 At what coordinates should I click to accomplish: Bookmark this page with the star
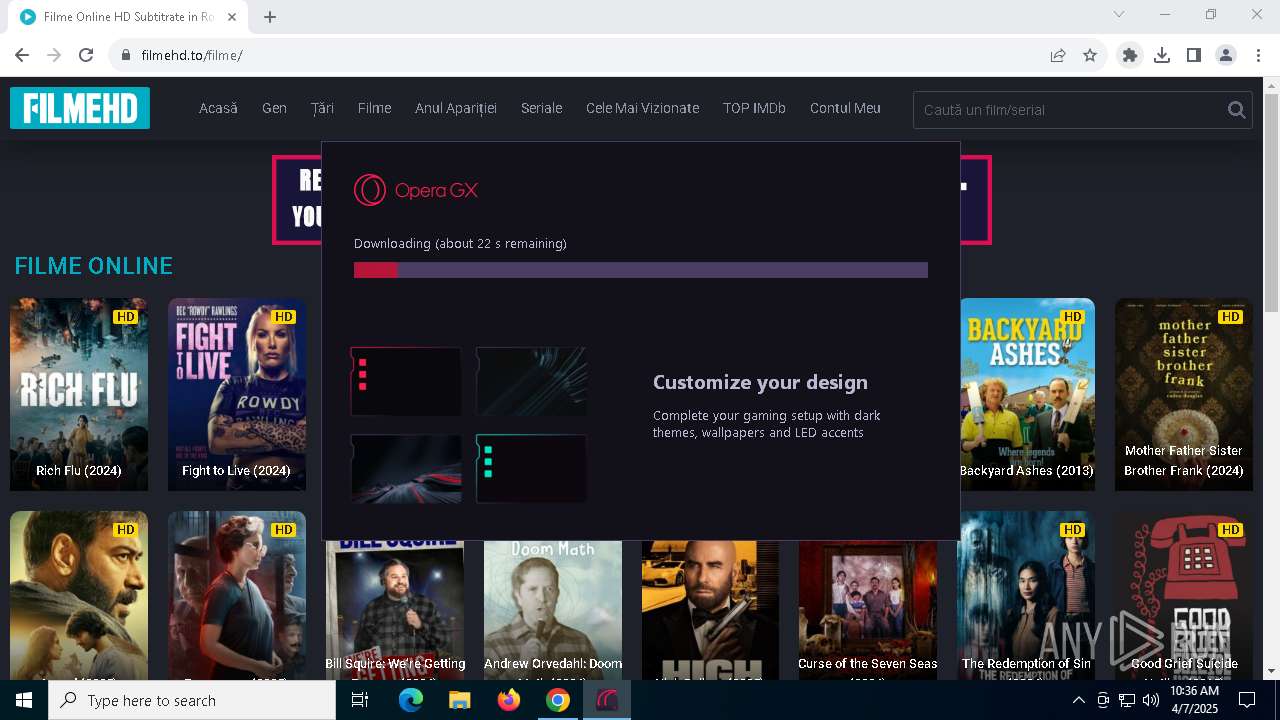(x=1090, y=55)
